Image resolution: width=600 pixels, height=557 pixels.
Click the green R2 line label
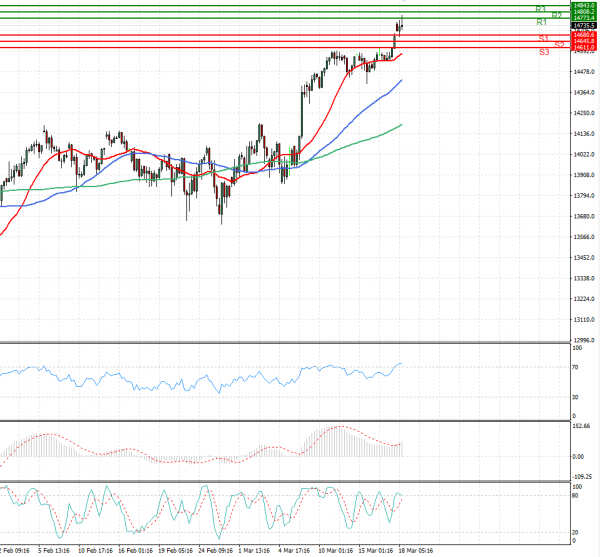coord(556,15)
